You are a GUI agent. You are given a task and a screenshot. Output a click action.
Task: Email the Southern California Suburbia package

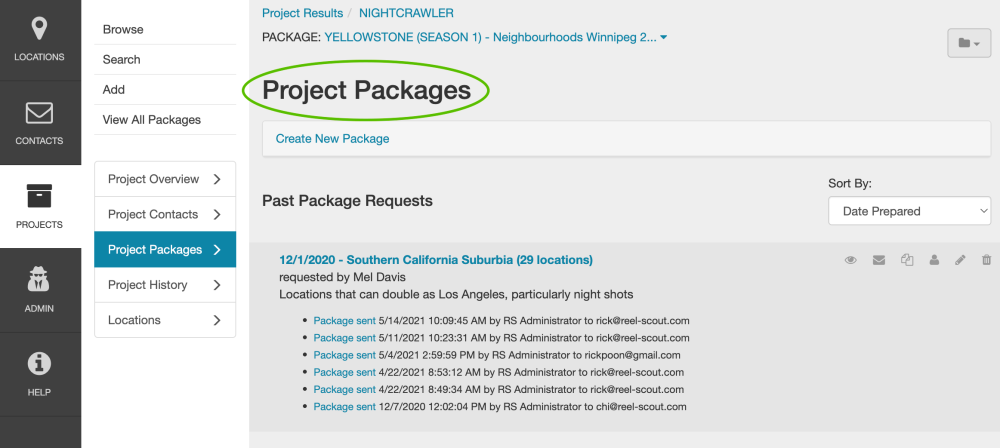[x=879, y=260]
